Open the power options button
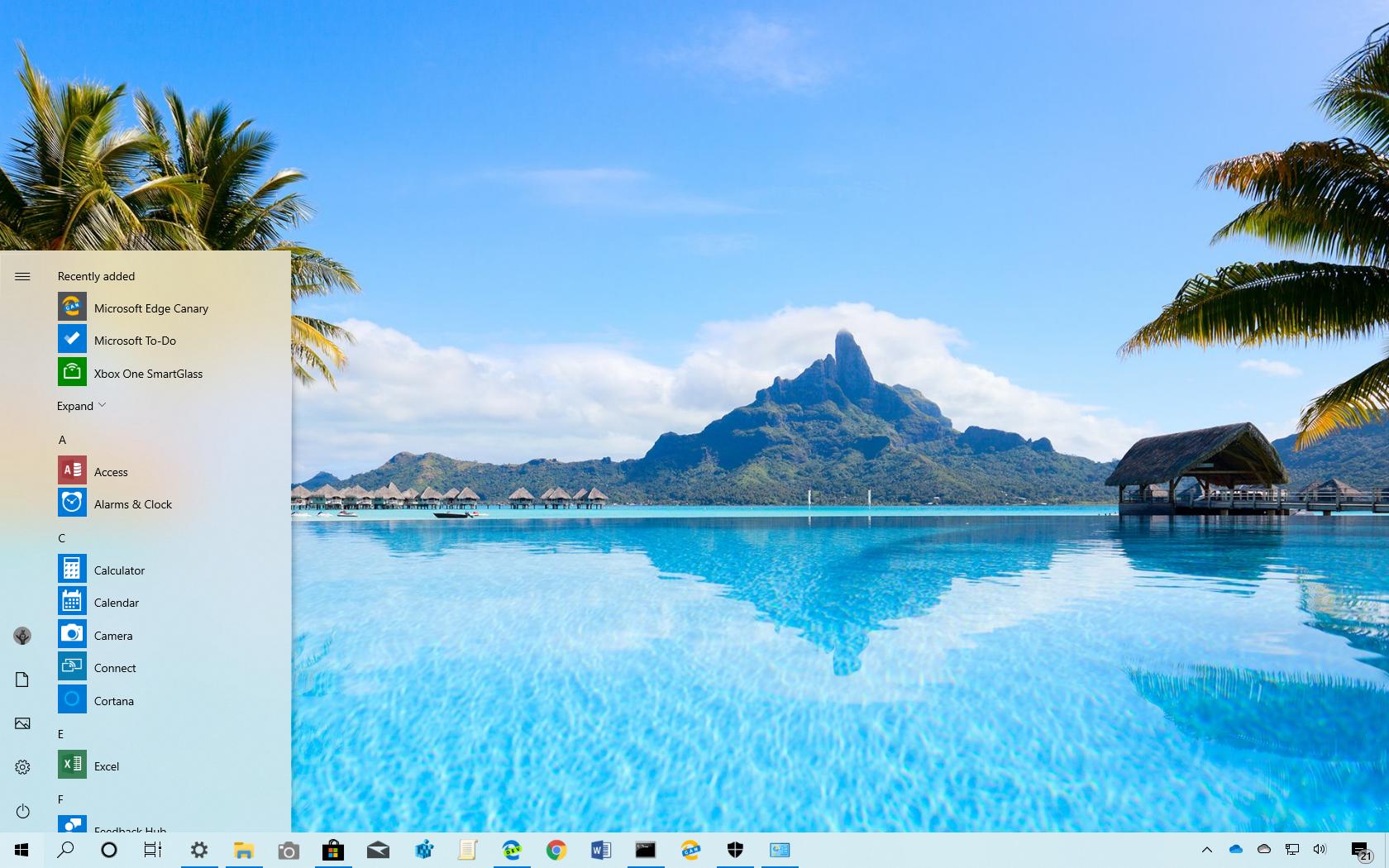 (22, 811)
